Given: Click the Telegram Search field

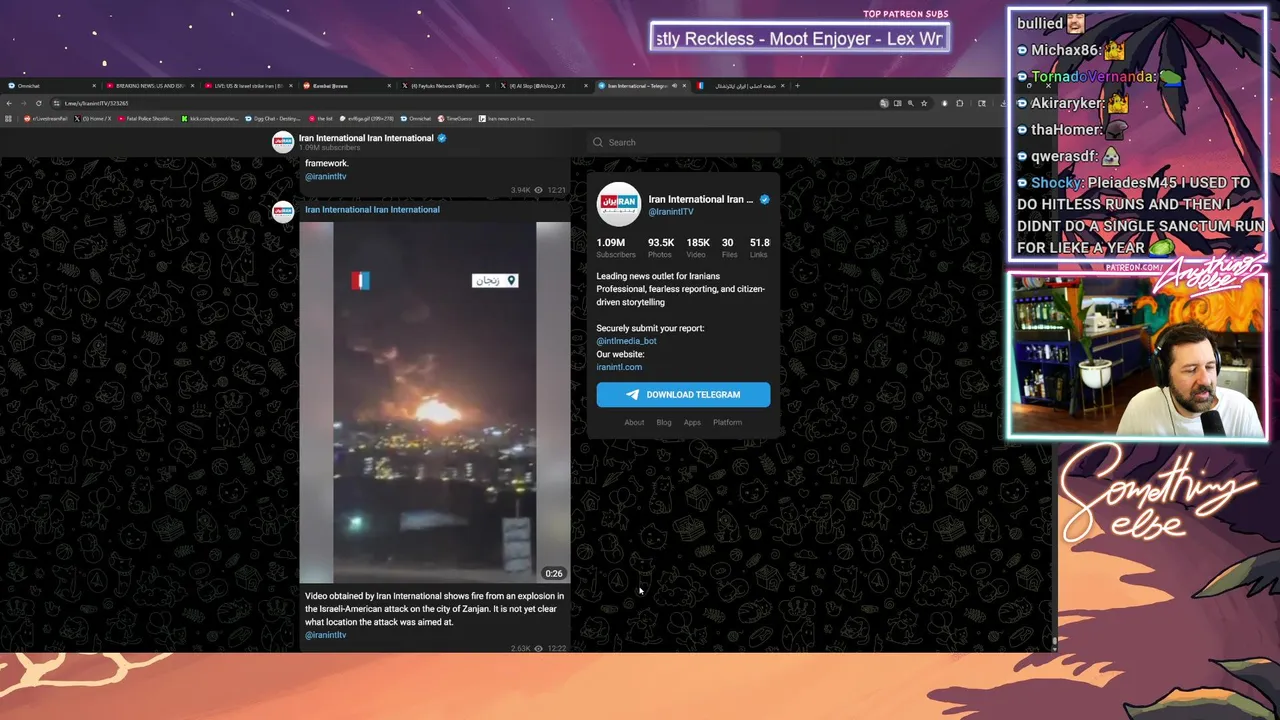Looking at the screenshot, I should [x=684, y=142].
